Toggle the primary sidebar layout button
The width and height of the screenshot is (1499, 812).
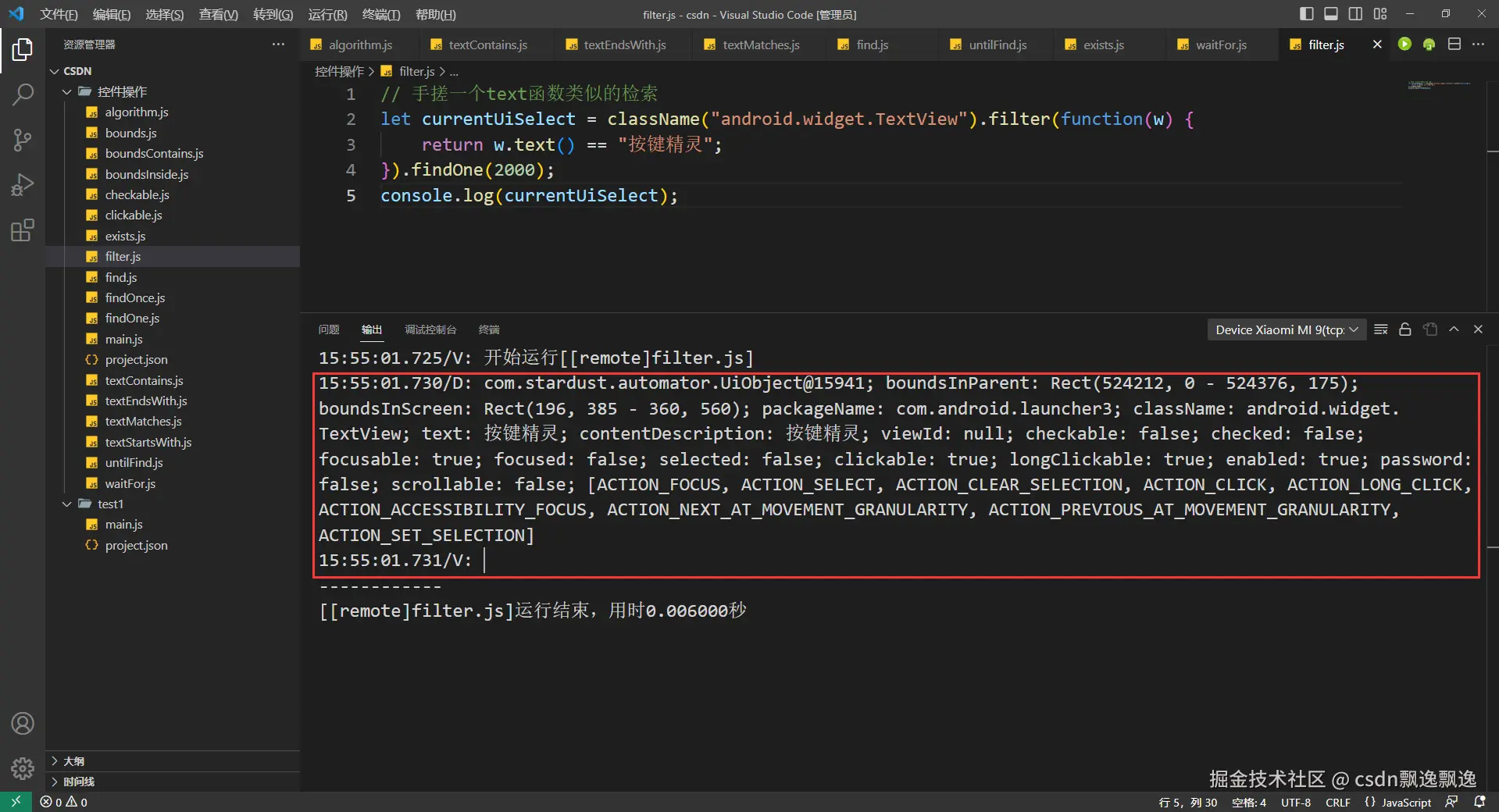(1306, 14)
